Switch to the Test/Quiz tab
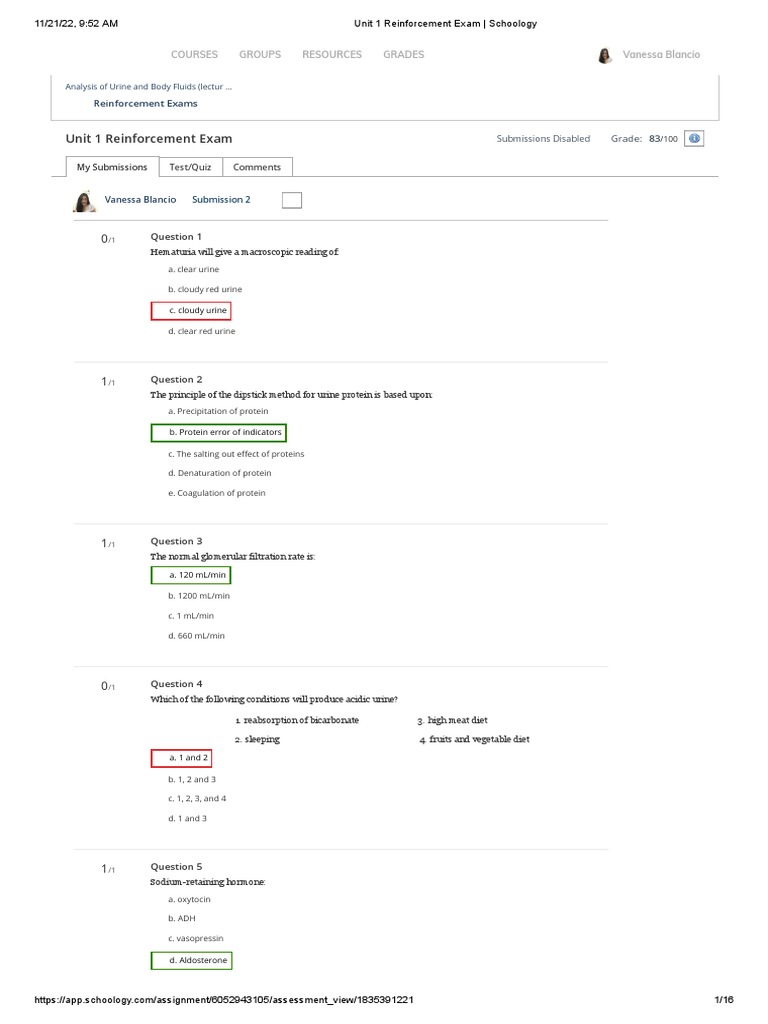 pos(189,167)
